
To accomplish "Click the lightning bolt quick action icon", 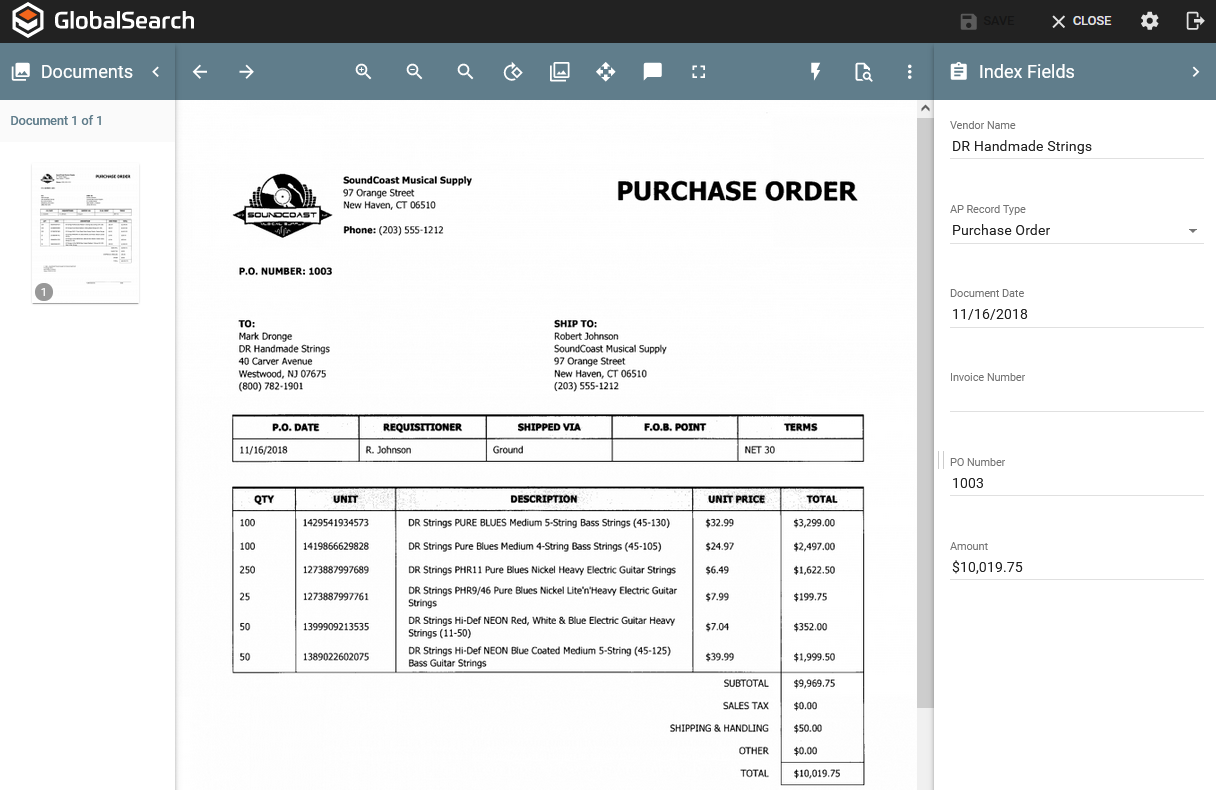I will (x=815, y=72).
